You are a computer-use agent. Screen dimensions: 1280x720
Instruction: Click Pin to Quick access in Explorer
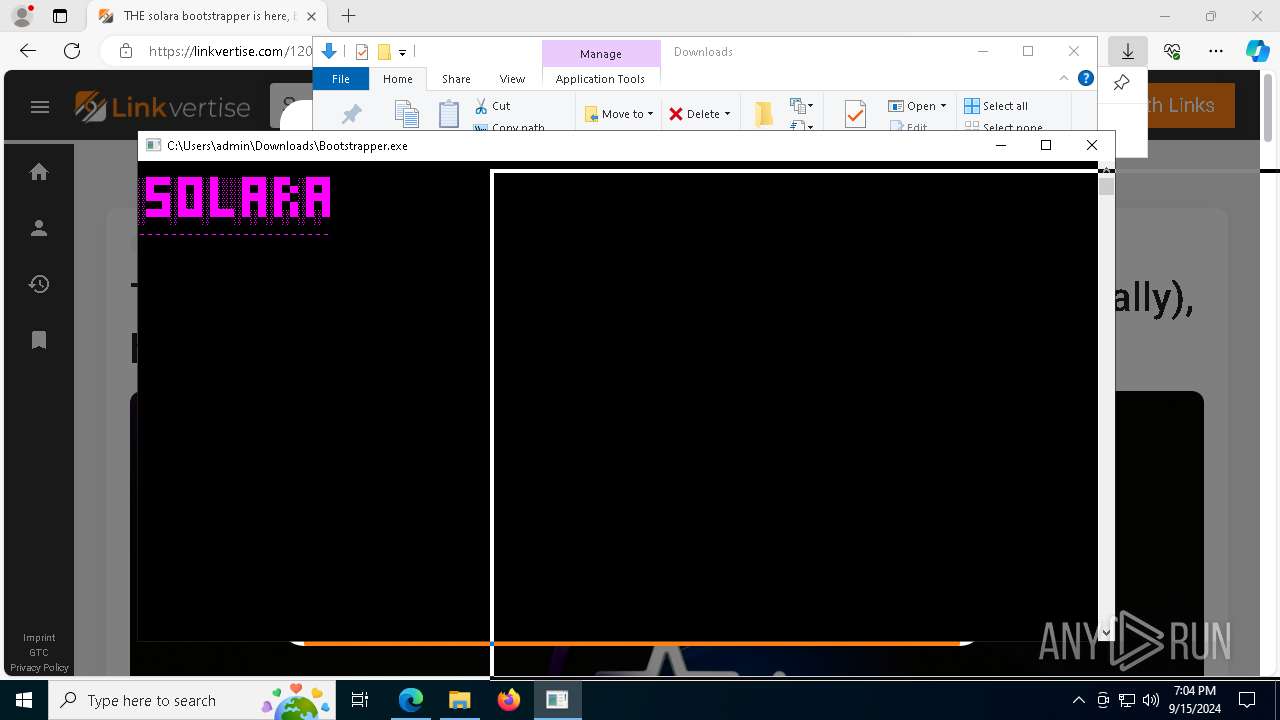pyautogui.click(x=351, y=115)
